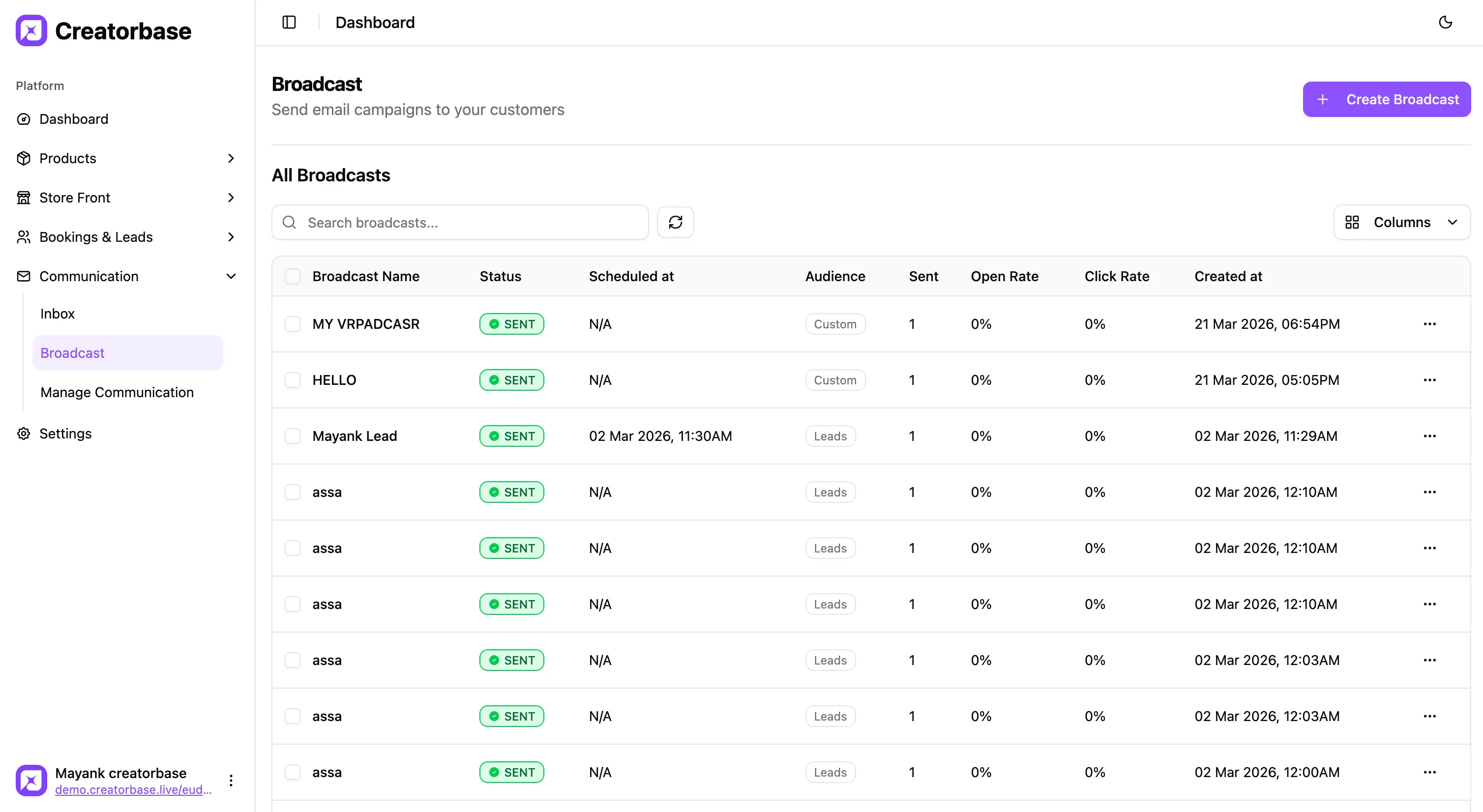Open row actions for MY VRPADCASR broadcast
The image size is (1483, 812).
coord(1429,324)
